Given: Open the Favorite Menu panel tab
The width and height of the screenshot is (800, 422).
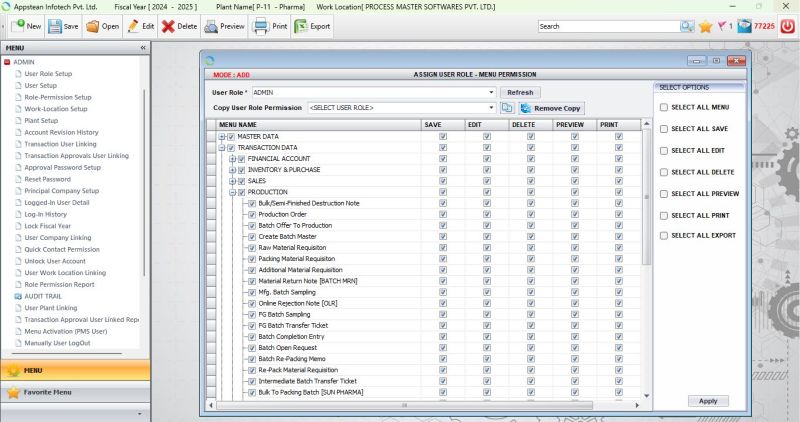Looking at the screenshot, I should tap(47, 392).
